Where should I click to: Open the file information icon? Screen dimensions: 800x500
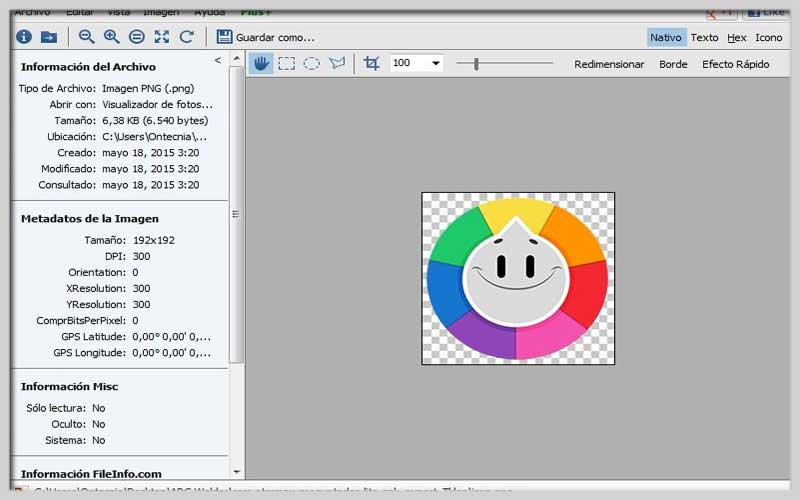tap(24, 37)
